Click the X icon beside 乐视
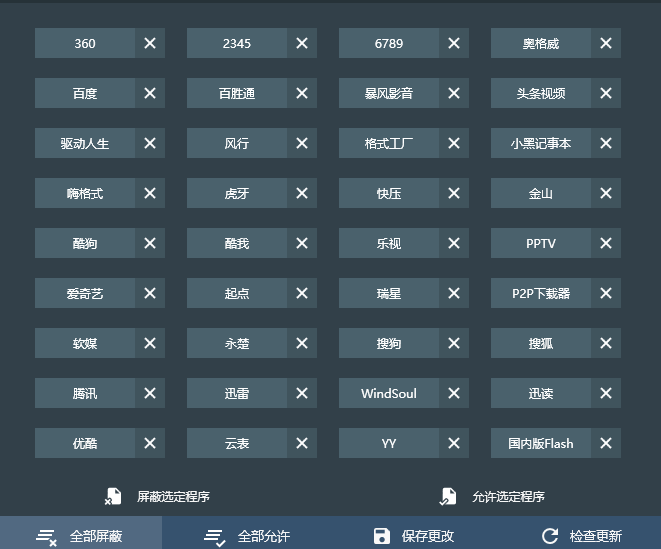The image size is (661, 549). (454, 243)
